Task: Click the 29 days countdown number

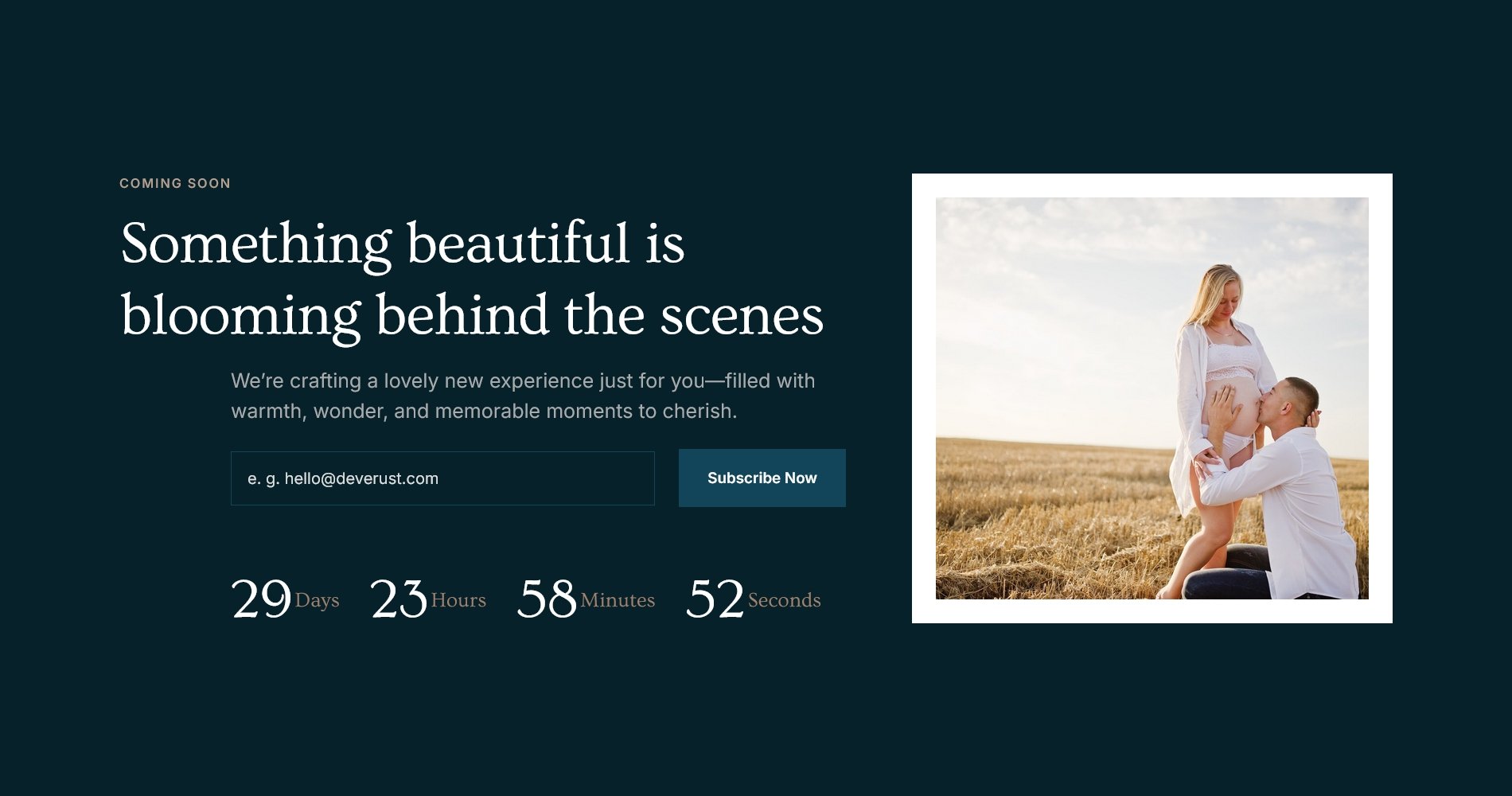Action: [261, 599]
